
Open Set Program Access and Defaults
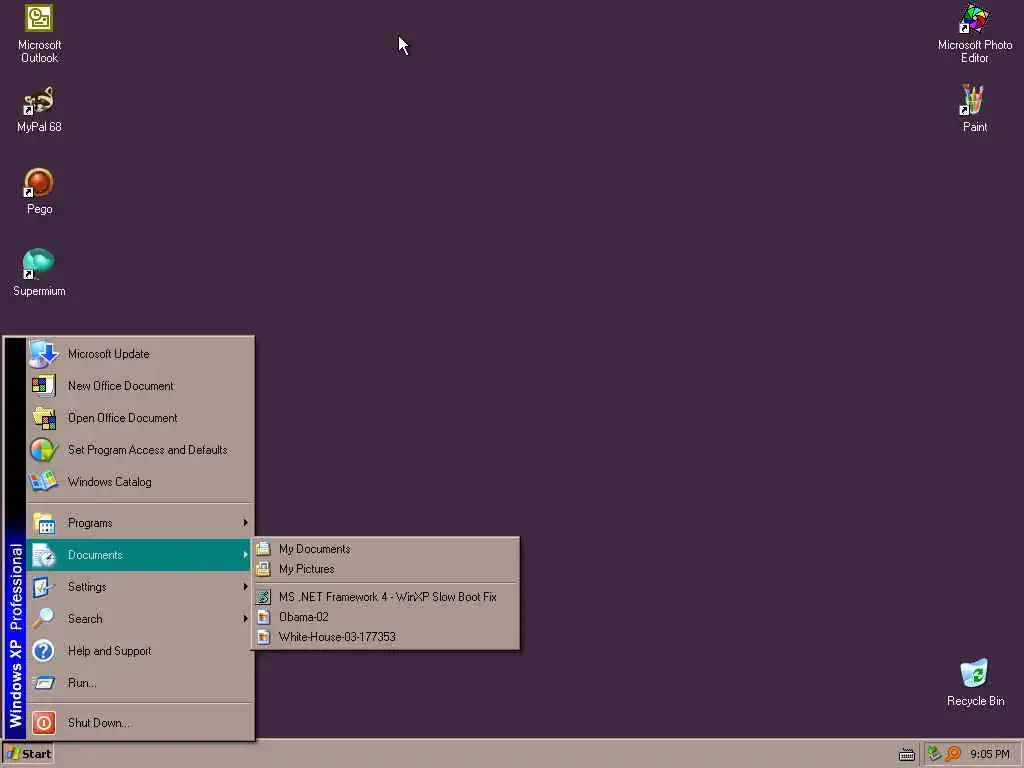tap(140, 450)
